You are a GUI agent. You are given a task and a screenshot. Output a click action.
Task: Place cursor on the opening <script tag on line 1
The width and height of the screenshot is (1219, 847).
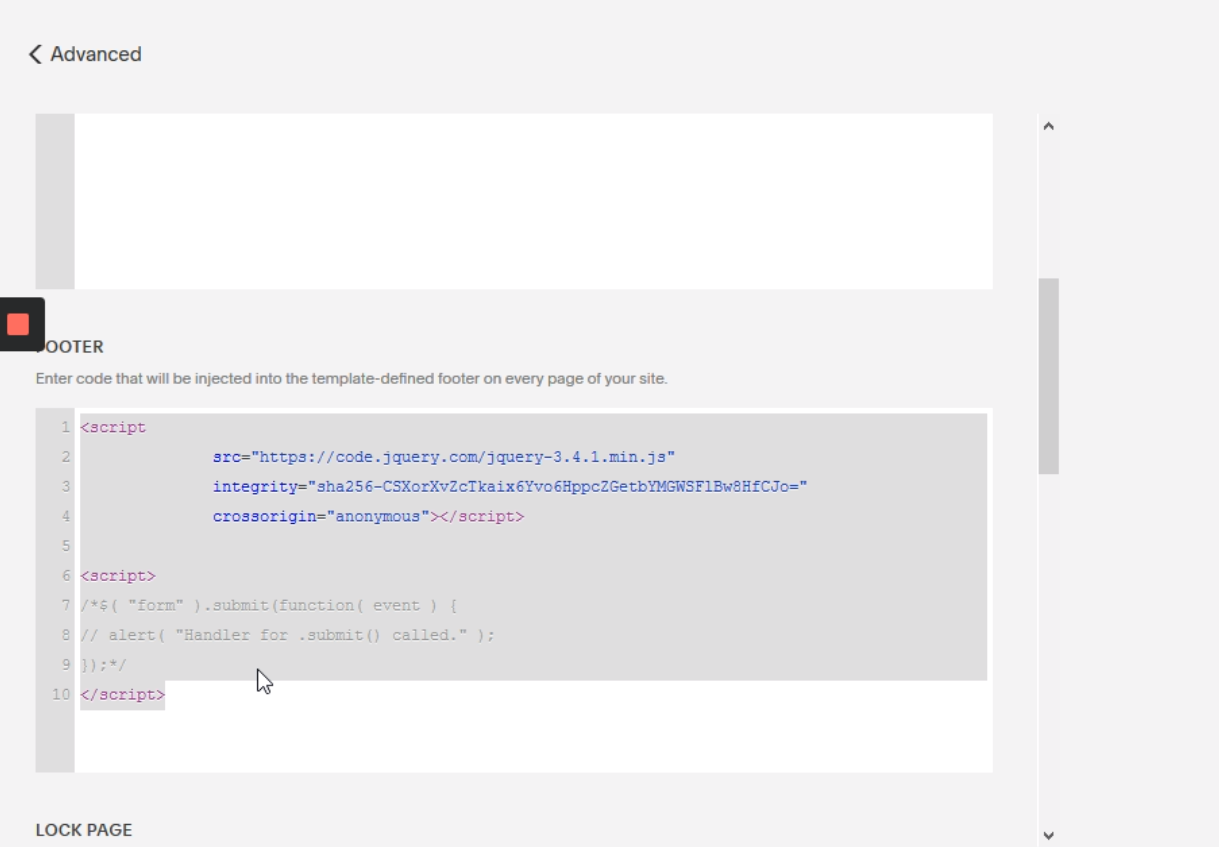tap(113, 427)
